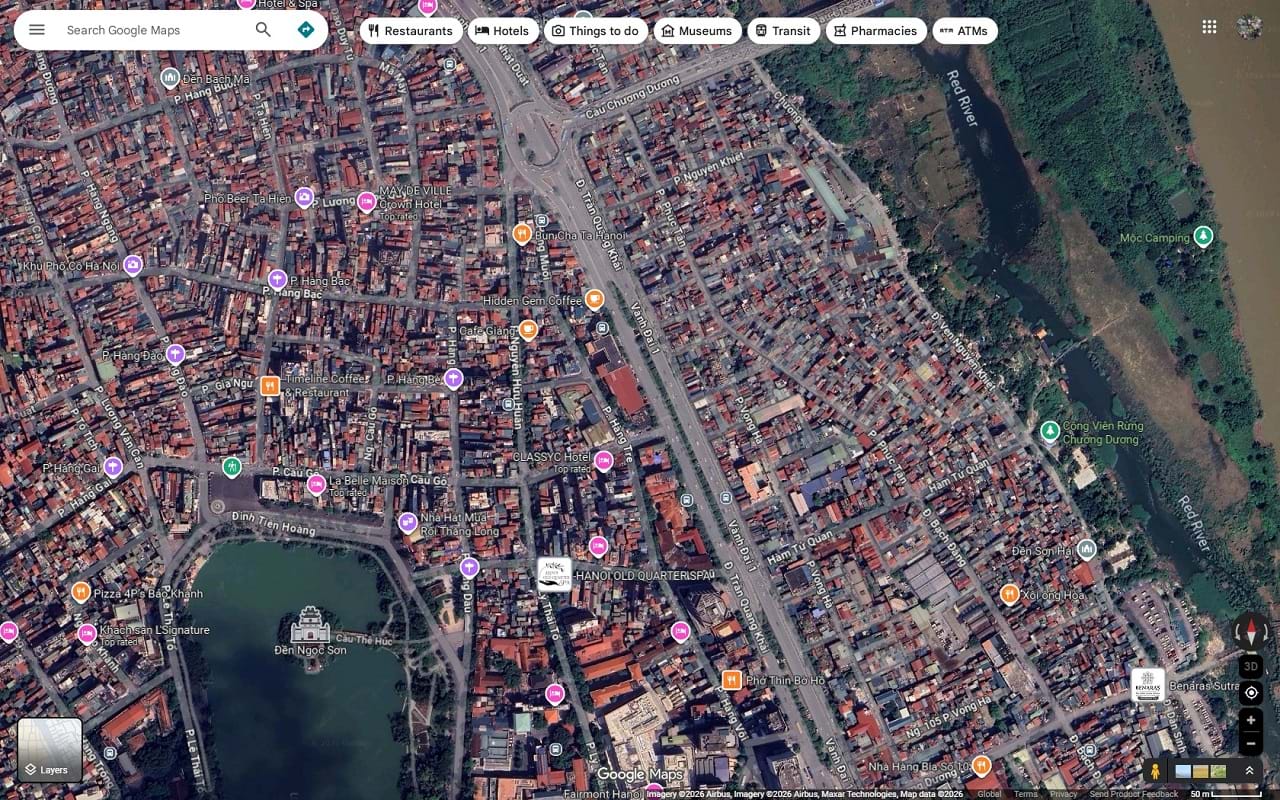
Task: Open Directions using the blue arrow icon
Action: 306,30
